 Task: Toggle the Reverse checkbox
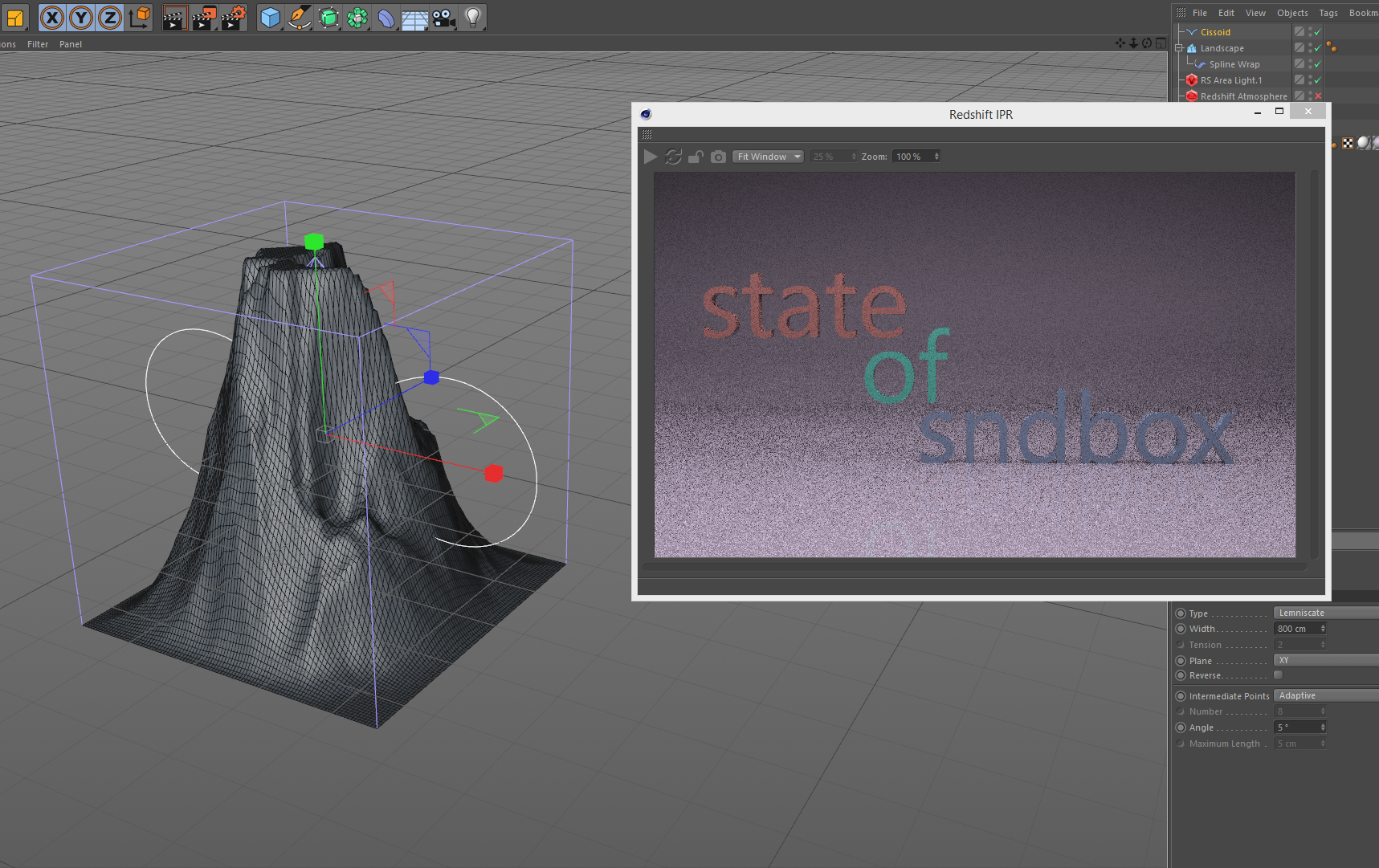point(1278,675)
